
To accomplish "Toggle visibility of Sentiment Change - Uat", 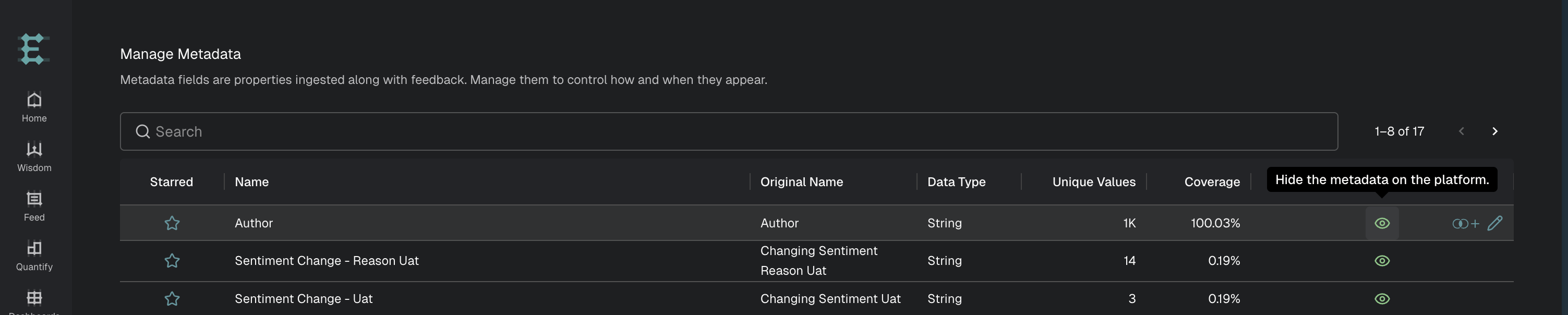I will coord(1382,299).
